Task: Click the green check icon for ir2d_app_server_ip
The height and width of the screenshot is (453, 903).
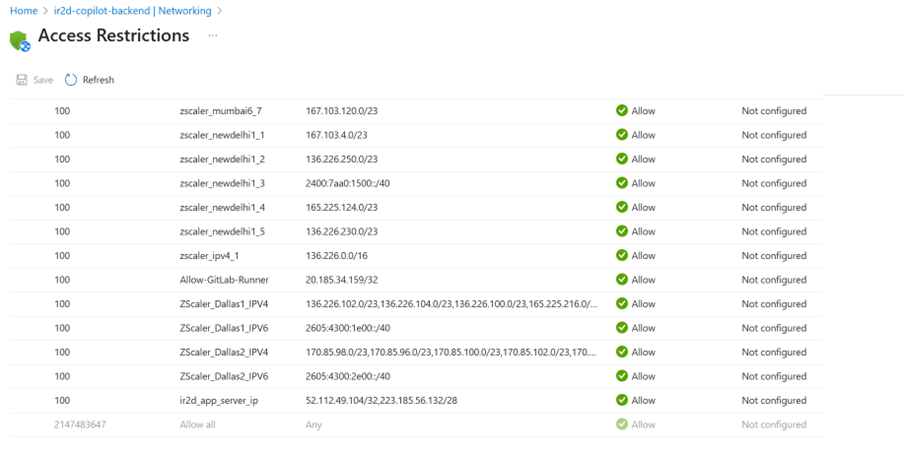Action: point(621,401)
